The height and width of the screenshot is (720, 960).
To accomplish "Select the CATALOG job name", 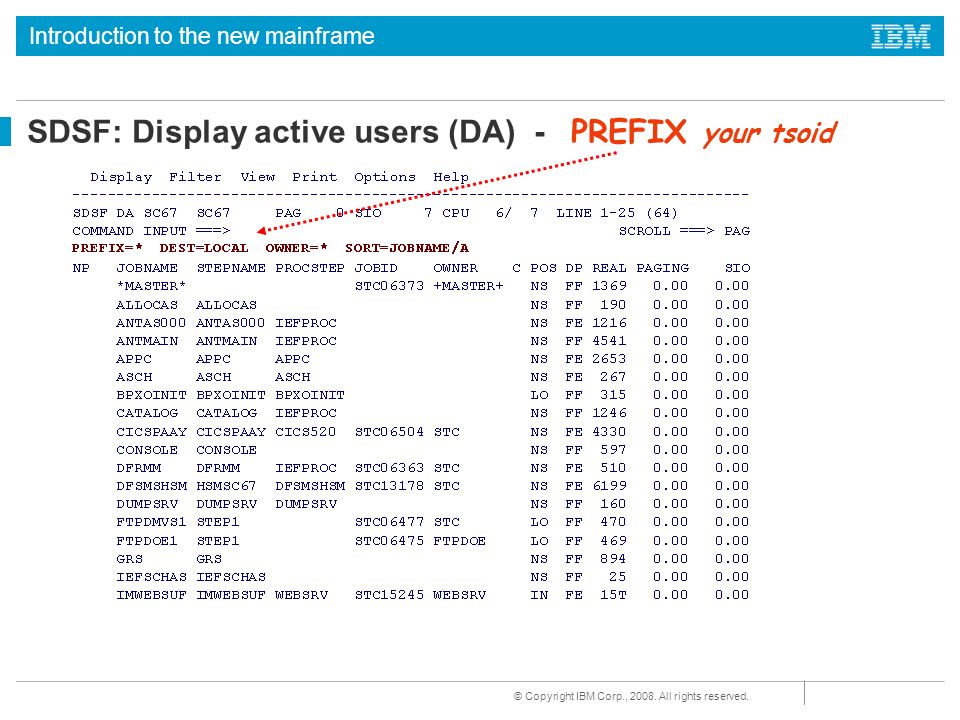I will coord(147,413).
